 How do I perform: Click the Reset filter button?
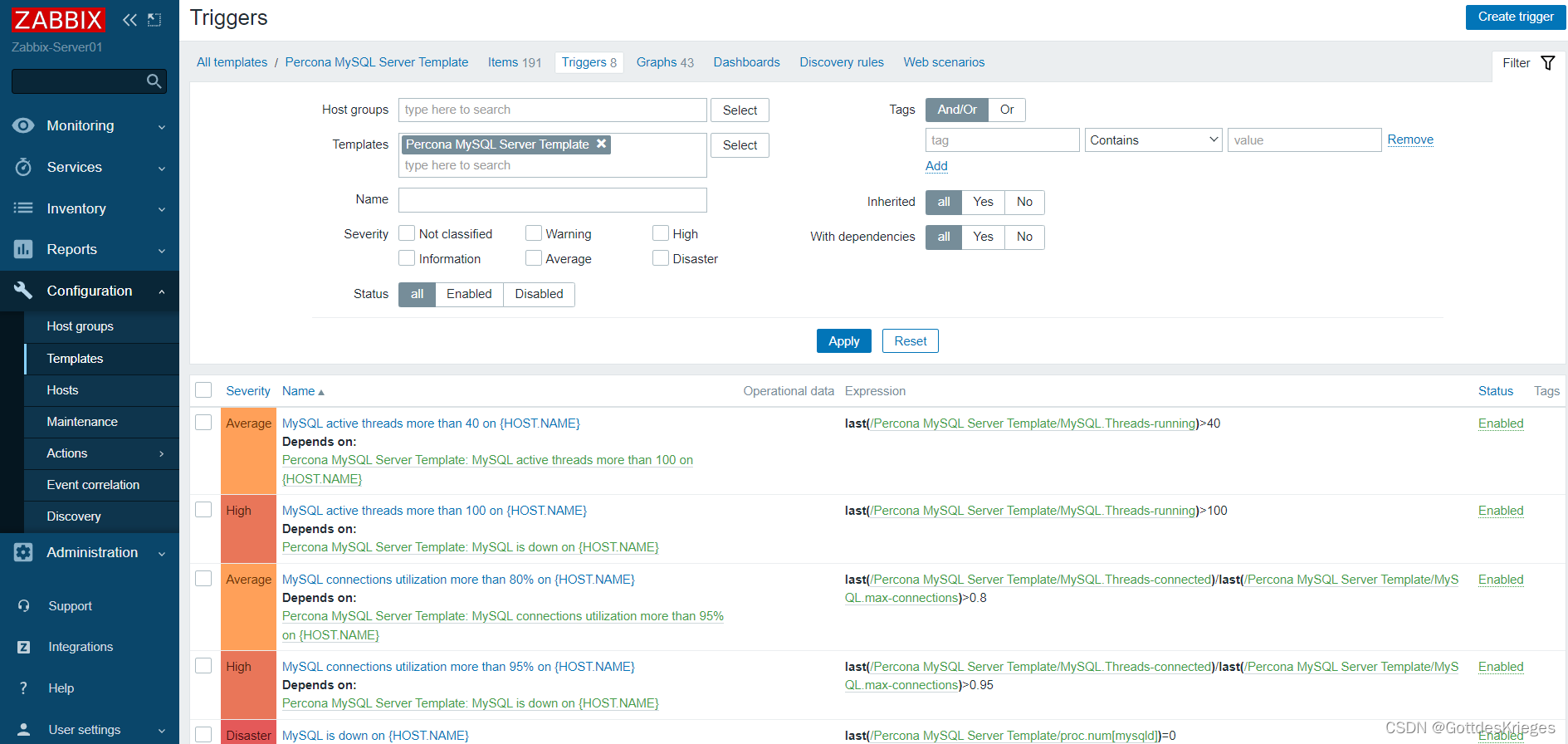[x=910, y=341]
